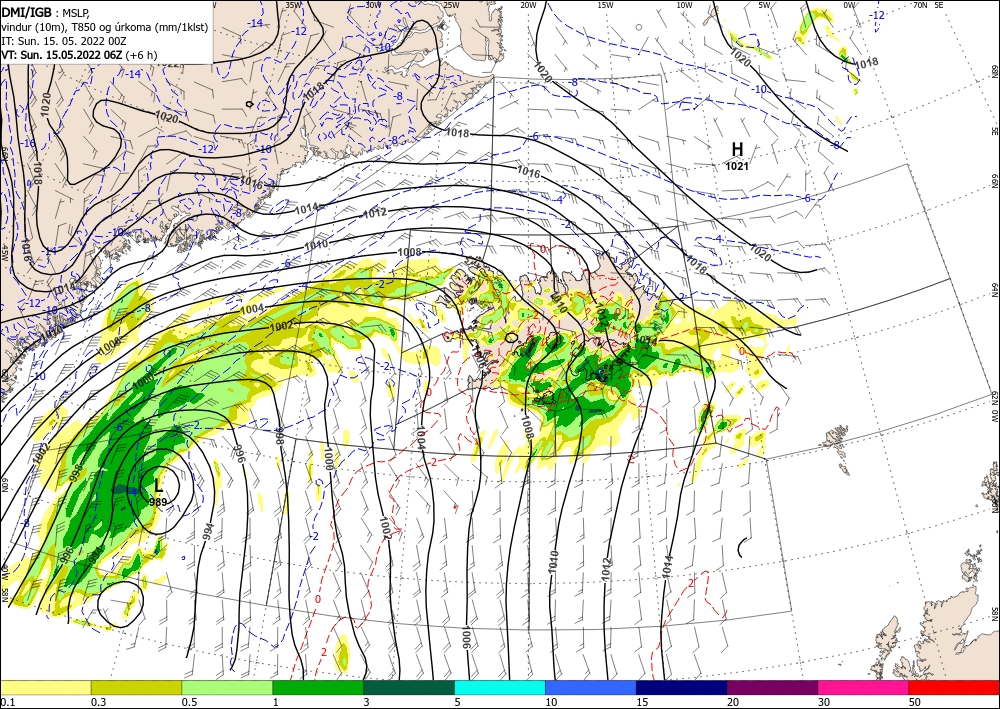Image resolution: width=1000 pixels, height=709 pixels.
Task: Click the purple legend color segment
Action: pos(772,687)
